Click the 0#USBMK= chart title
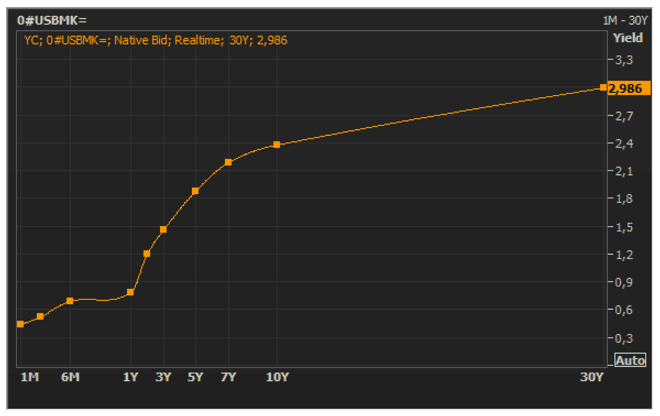Viewport: 660px width, 416px height. pyautogui.click(x=52, y=20)
